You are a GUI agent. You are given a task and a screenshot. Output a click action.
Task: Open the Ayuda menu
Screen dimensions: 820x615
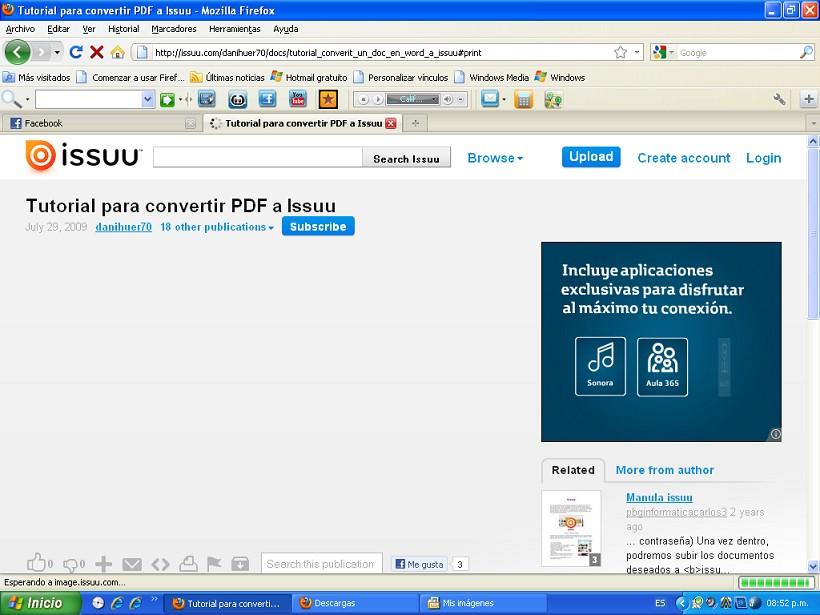point(286,29)
